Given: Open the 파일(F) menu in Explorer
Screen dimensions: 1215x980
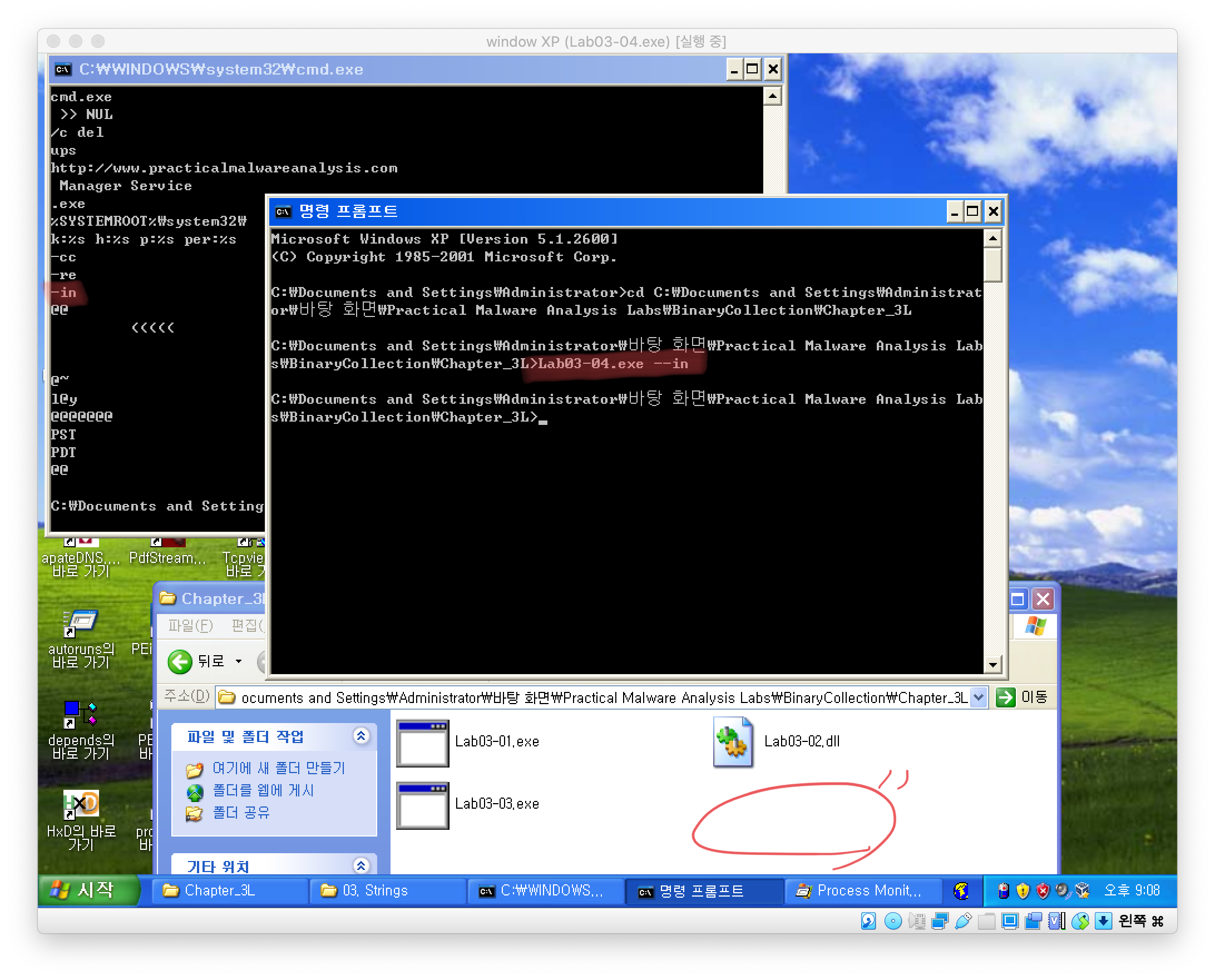Looking at the screenshot, I should pyautogui.click(x=190, y=626).
